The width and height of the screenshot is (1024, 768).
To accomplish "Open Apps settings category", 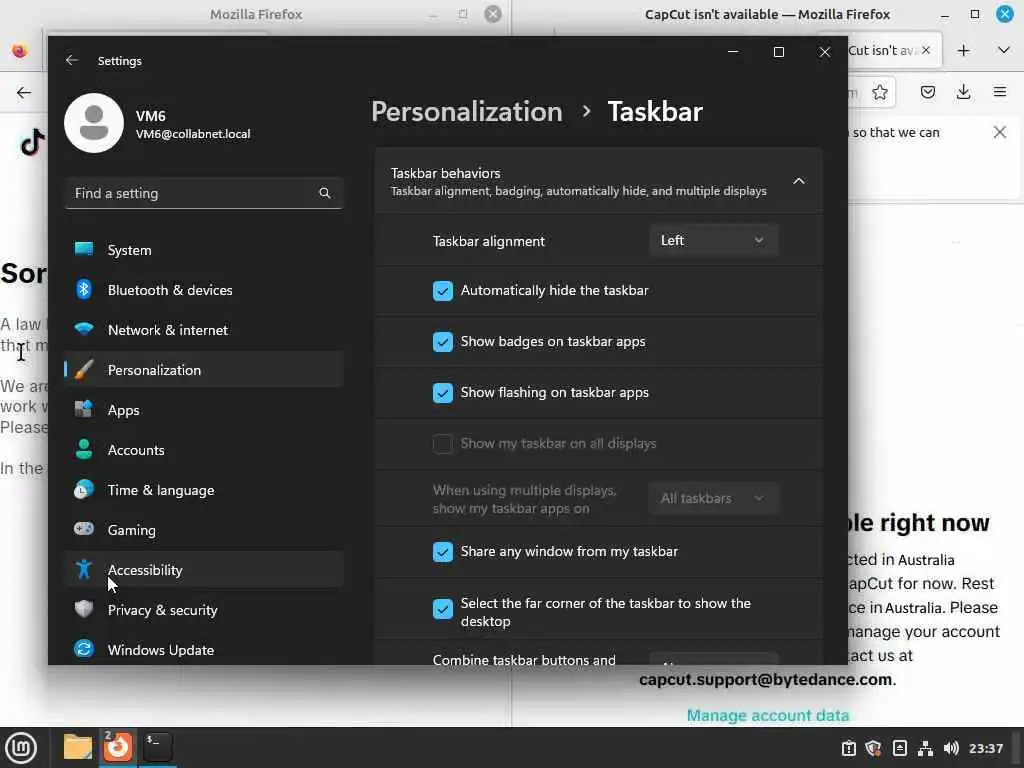I will coord(204,410).
